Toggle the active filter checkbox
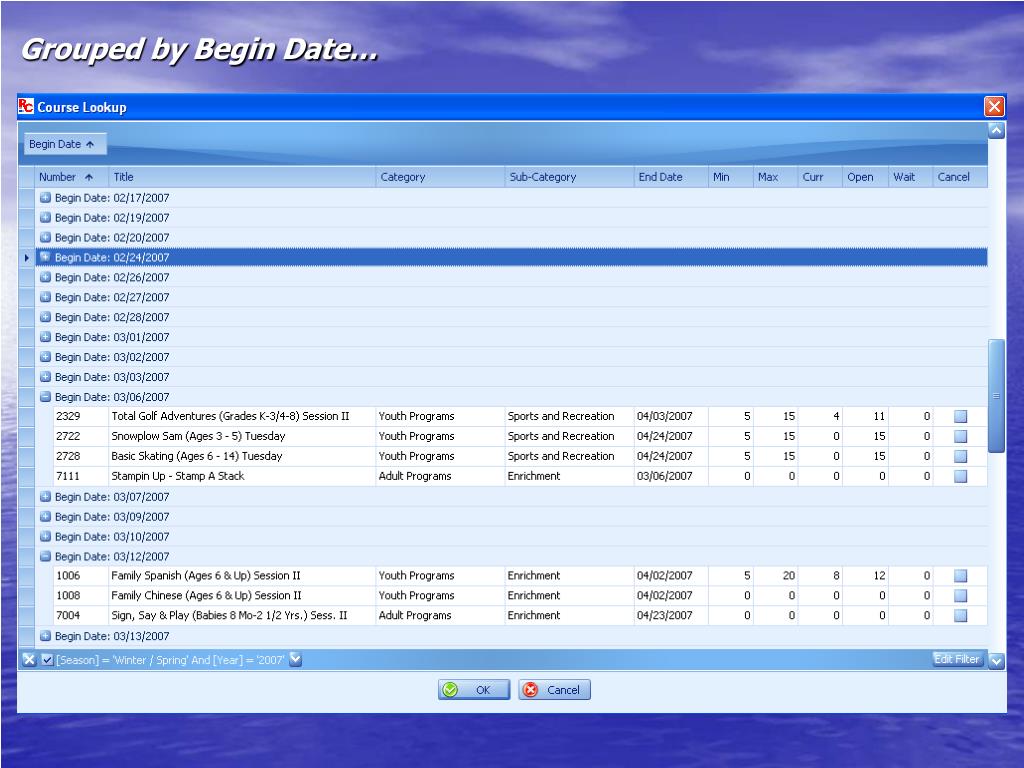Screen dimensions: 1024x768 pyautogui.click(x=47, y=660)
